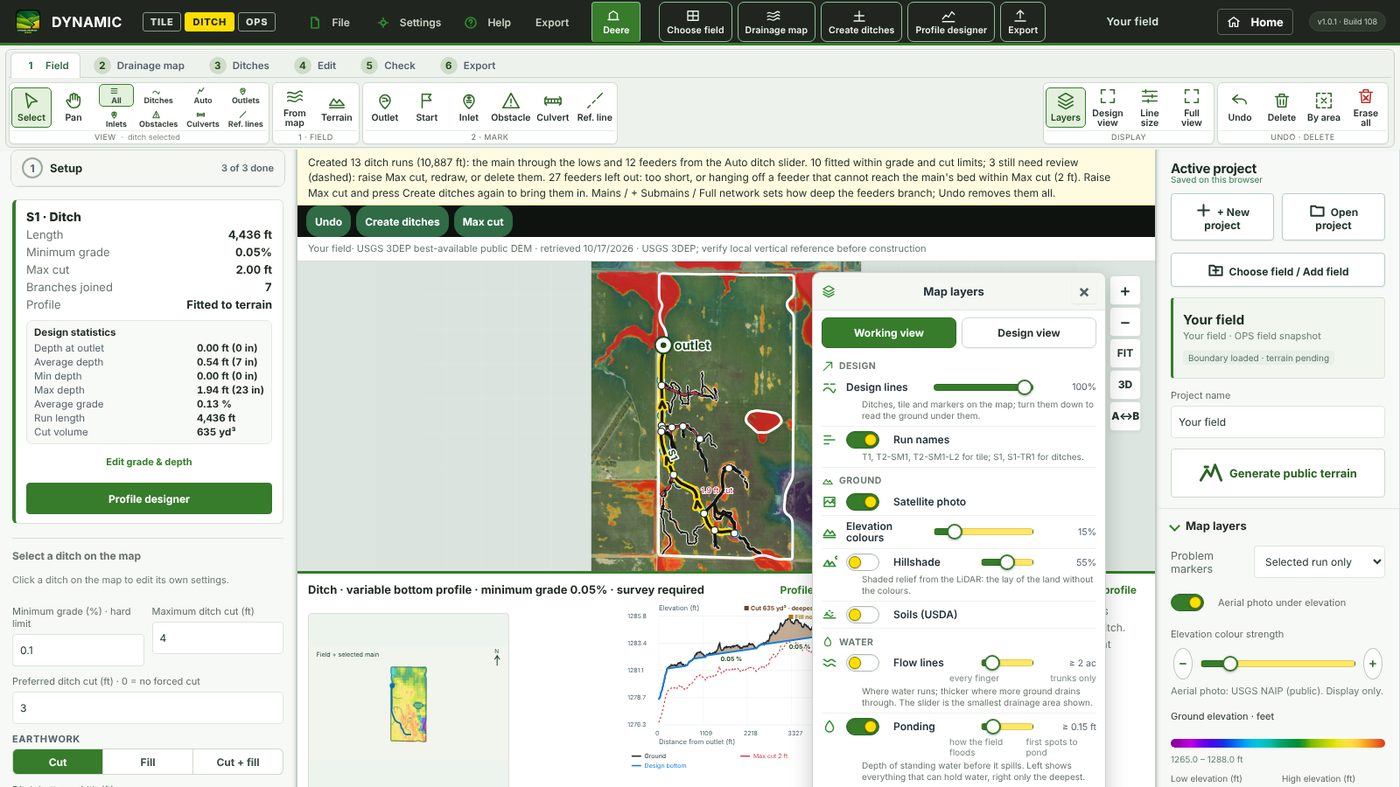Click the From map tool
Viewport: 1400px width, 787px height.
click(295, 106)
